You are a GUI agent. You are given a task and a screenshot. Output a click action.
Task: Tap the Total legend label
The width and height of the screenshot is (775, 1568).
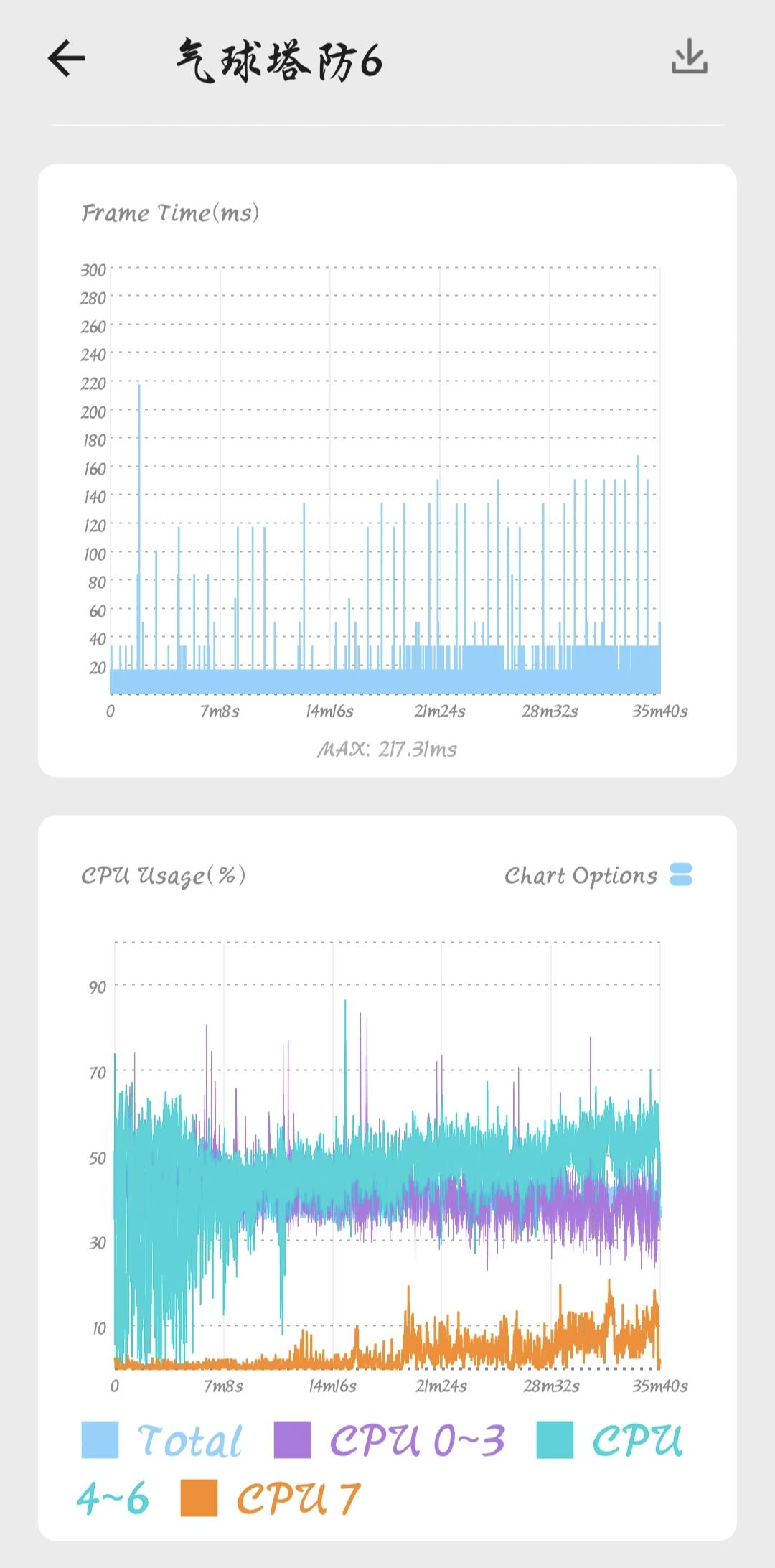point(190,1441)
